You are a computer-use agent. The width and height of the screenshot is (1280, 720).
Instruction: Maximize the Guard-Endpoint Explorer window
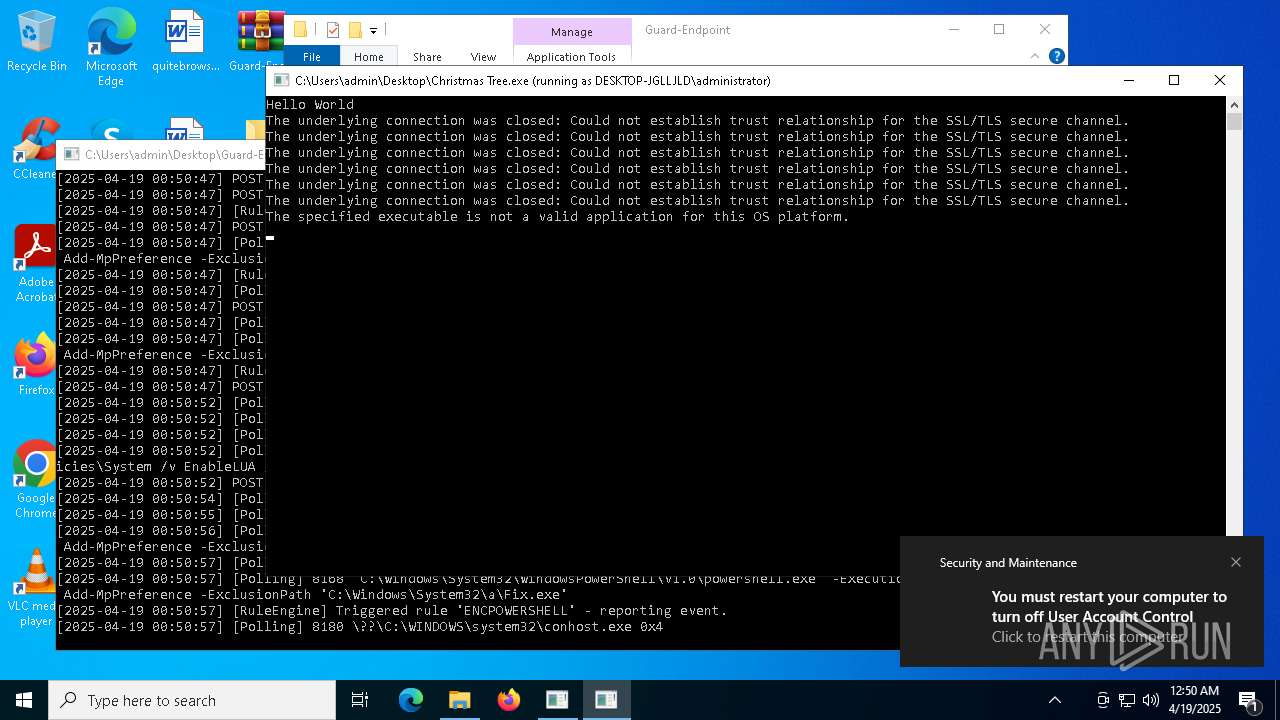tap(999, 29)
